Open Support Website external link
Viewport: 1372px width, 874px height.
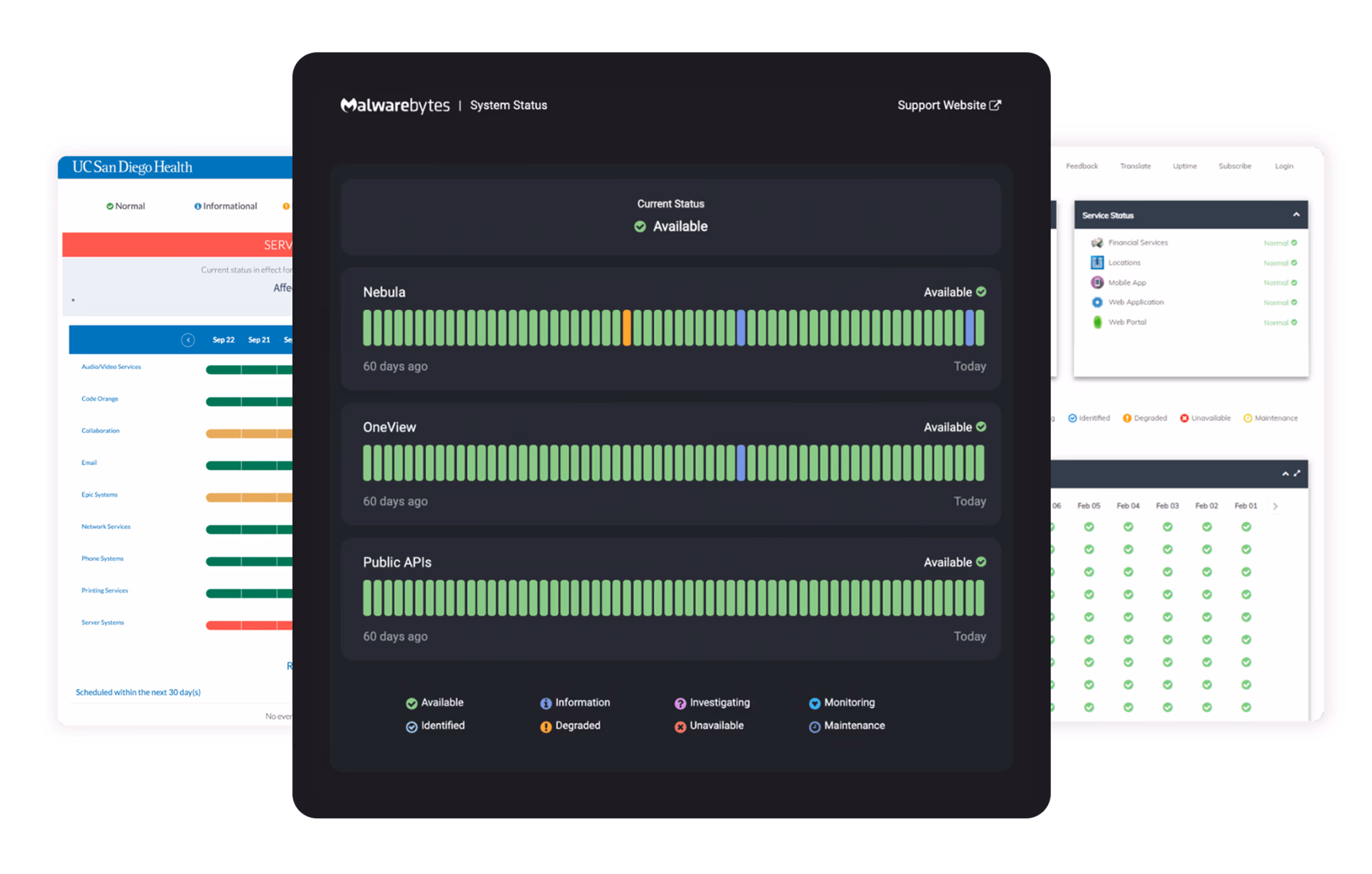pos(949,105)
